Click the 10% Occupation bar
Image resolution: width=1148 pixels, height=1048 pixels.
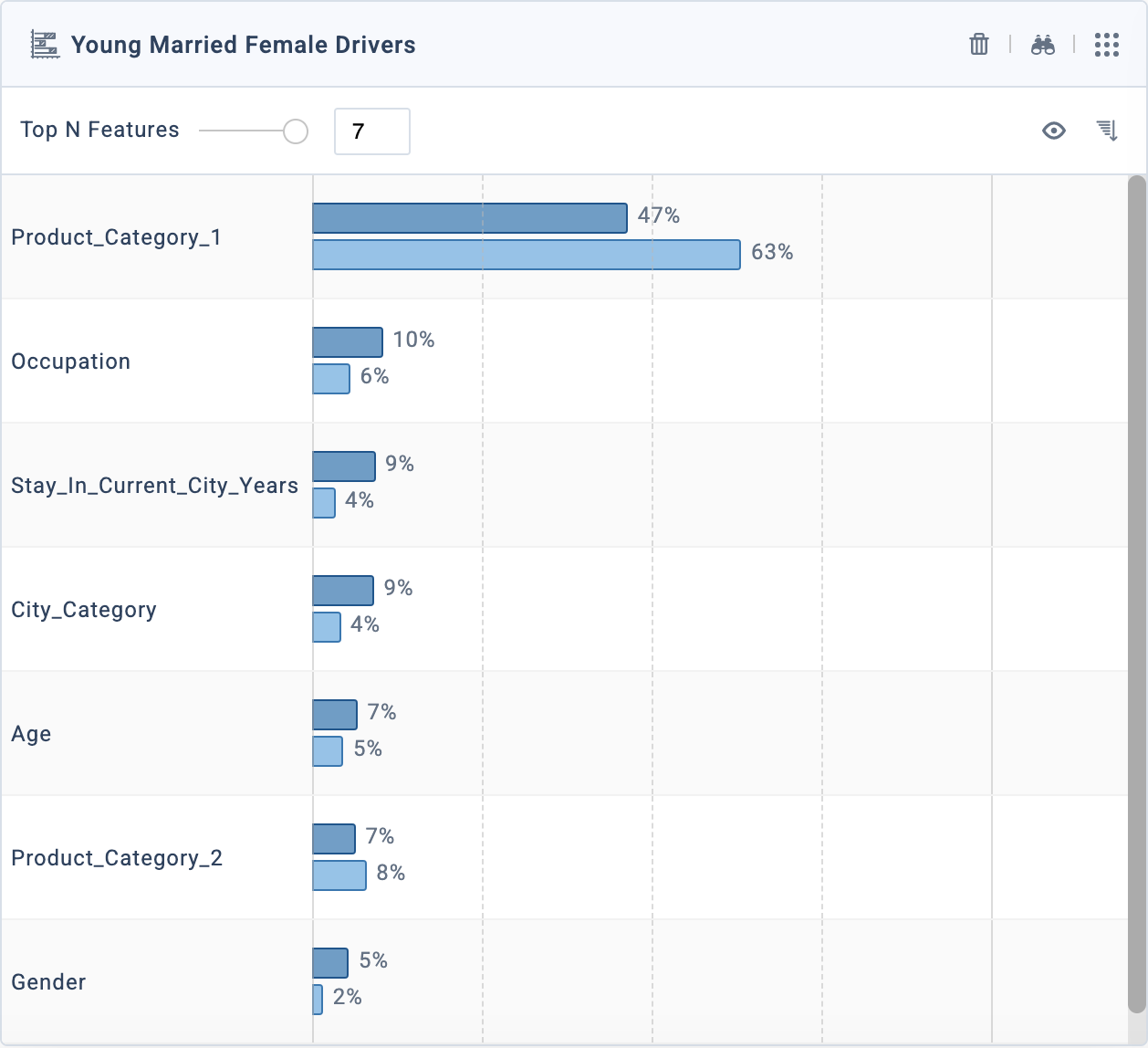click(347, 342)
